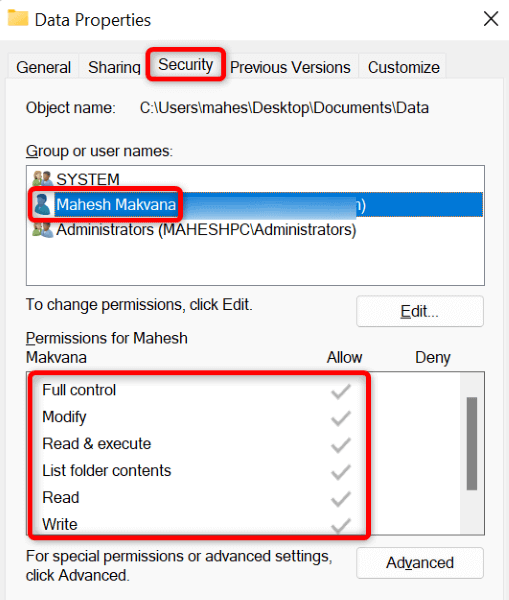Open the Advanced settings button
509x600 pixels.
coord(420,563)
